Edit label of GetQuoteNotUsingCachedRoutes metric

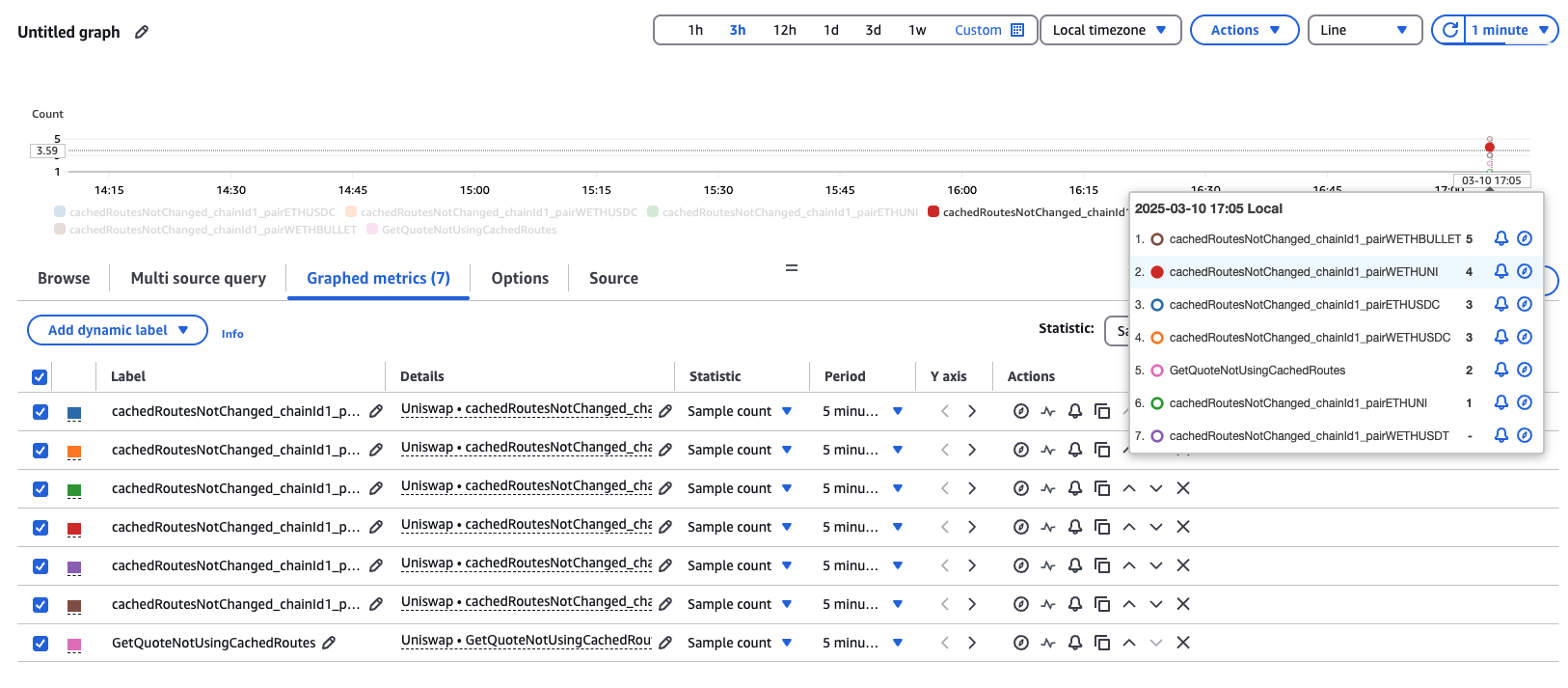[329, 643]
